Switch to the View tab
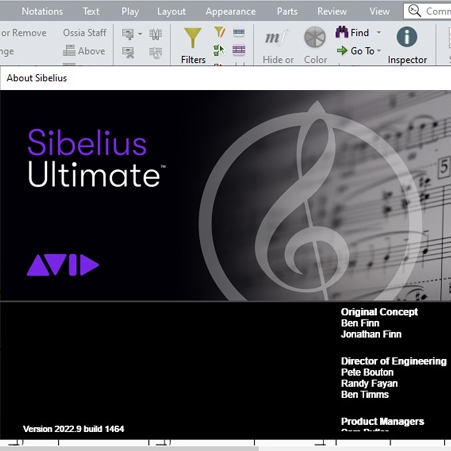 click(x=379, y=11)
